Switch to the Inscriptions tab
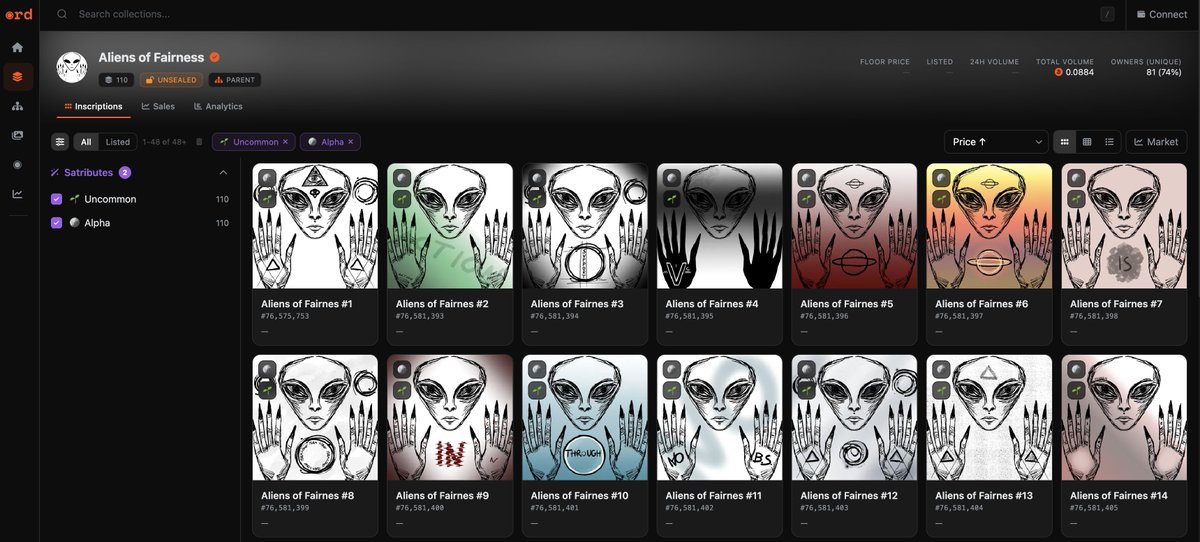The width and height of the screenshot is (1200, 542). pos(93,106)
